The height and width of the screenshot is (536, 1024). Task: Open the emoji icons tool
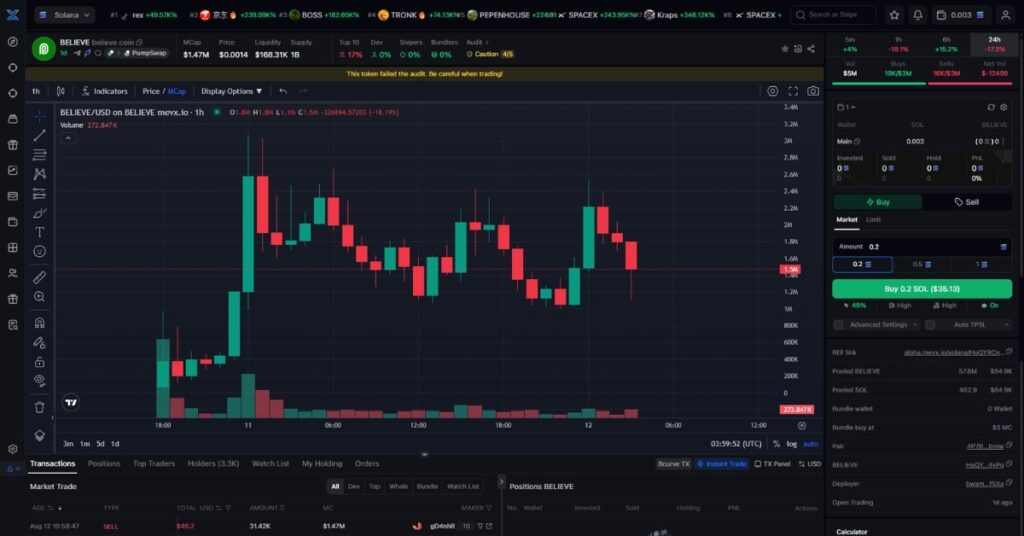[39, 251]
